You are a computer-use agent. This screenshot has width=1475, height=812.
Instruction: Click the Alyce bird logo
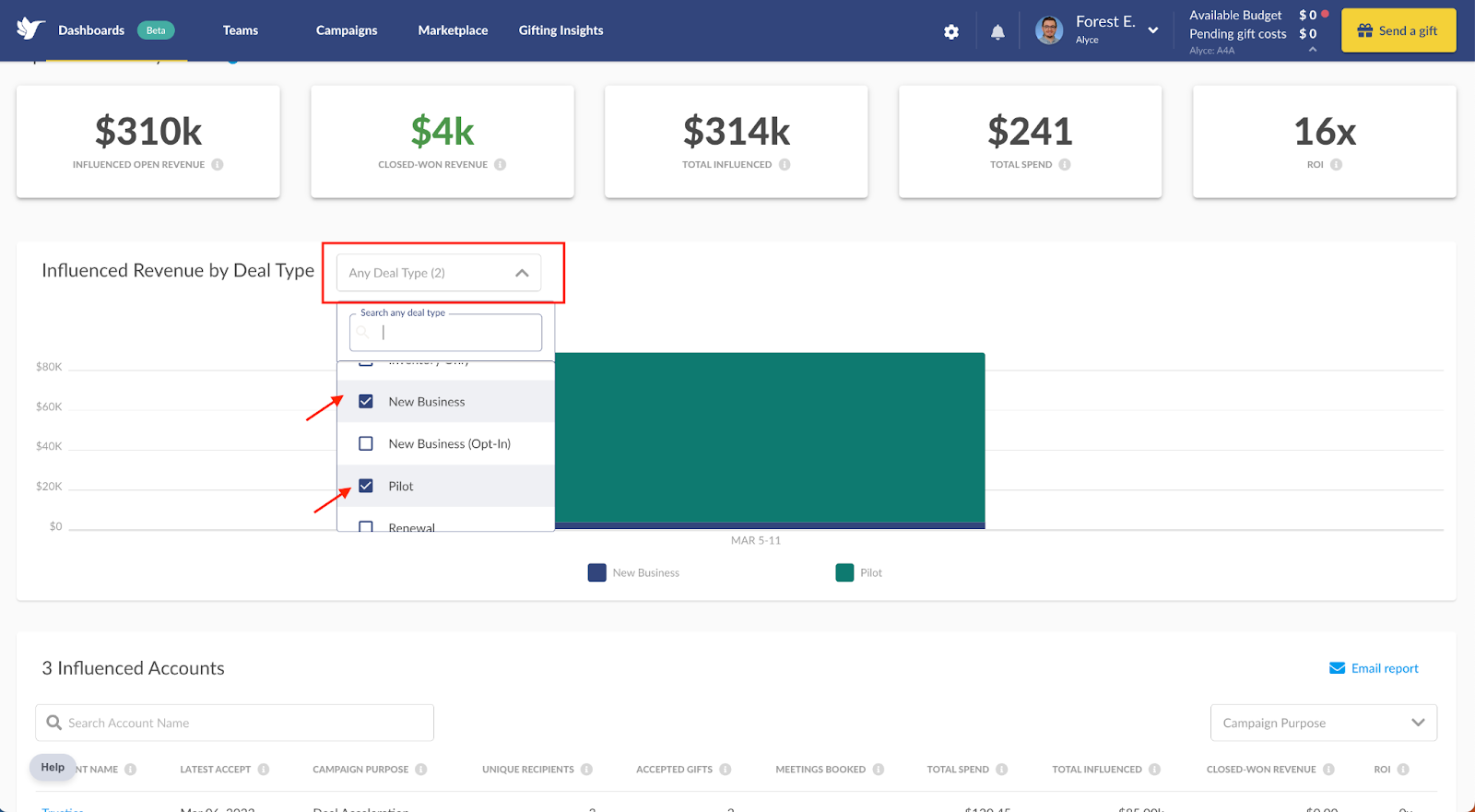[30, 29]
